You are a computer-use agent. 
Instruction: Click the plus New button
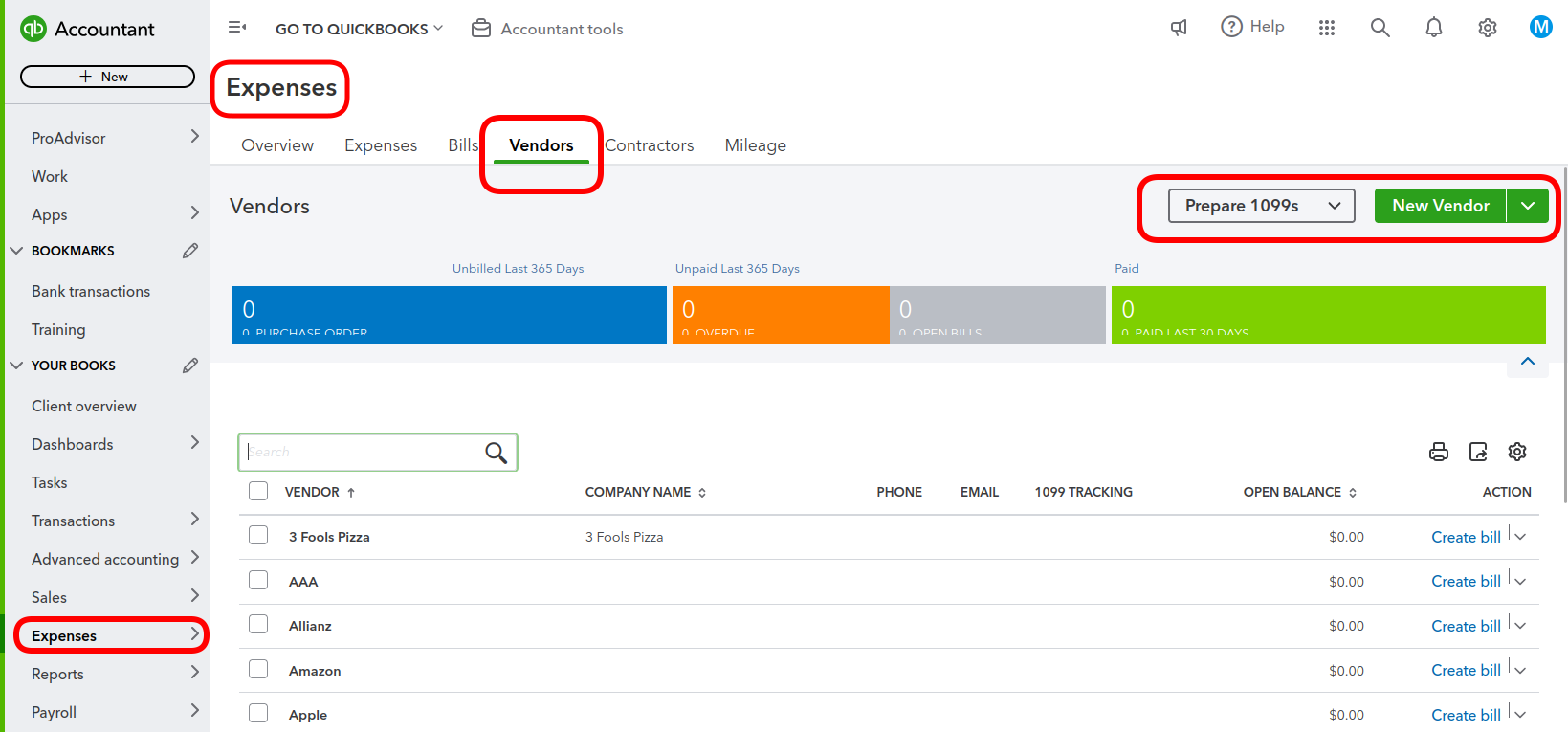point(107,77)
